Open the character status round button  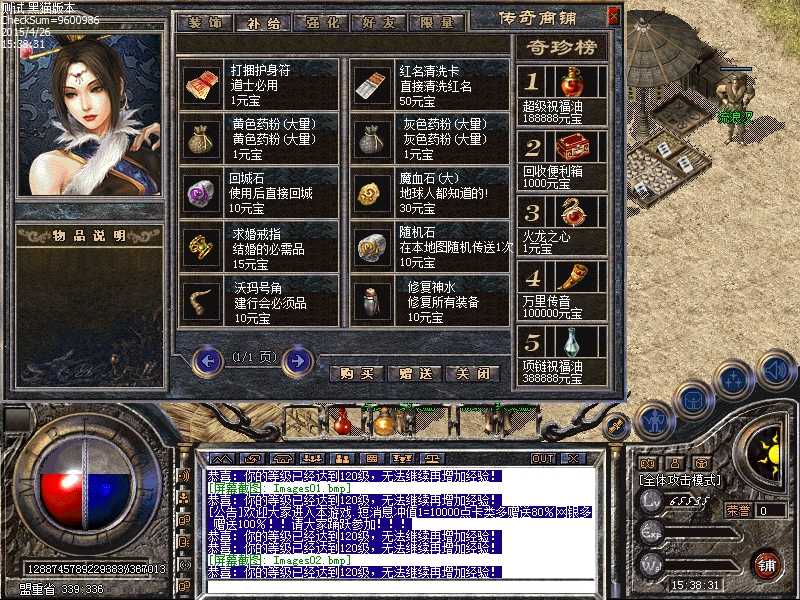(x=655, y=422)
